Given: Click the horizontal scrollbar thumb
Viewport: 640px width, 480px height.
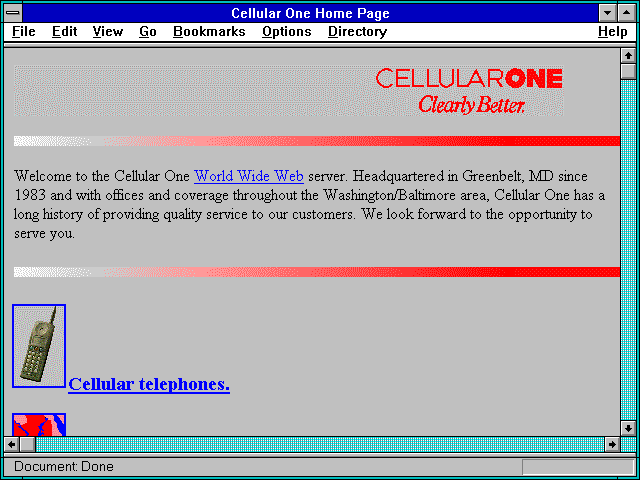Looking at the screenshot, I should click(x=27, y=444).
